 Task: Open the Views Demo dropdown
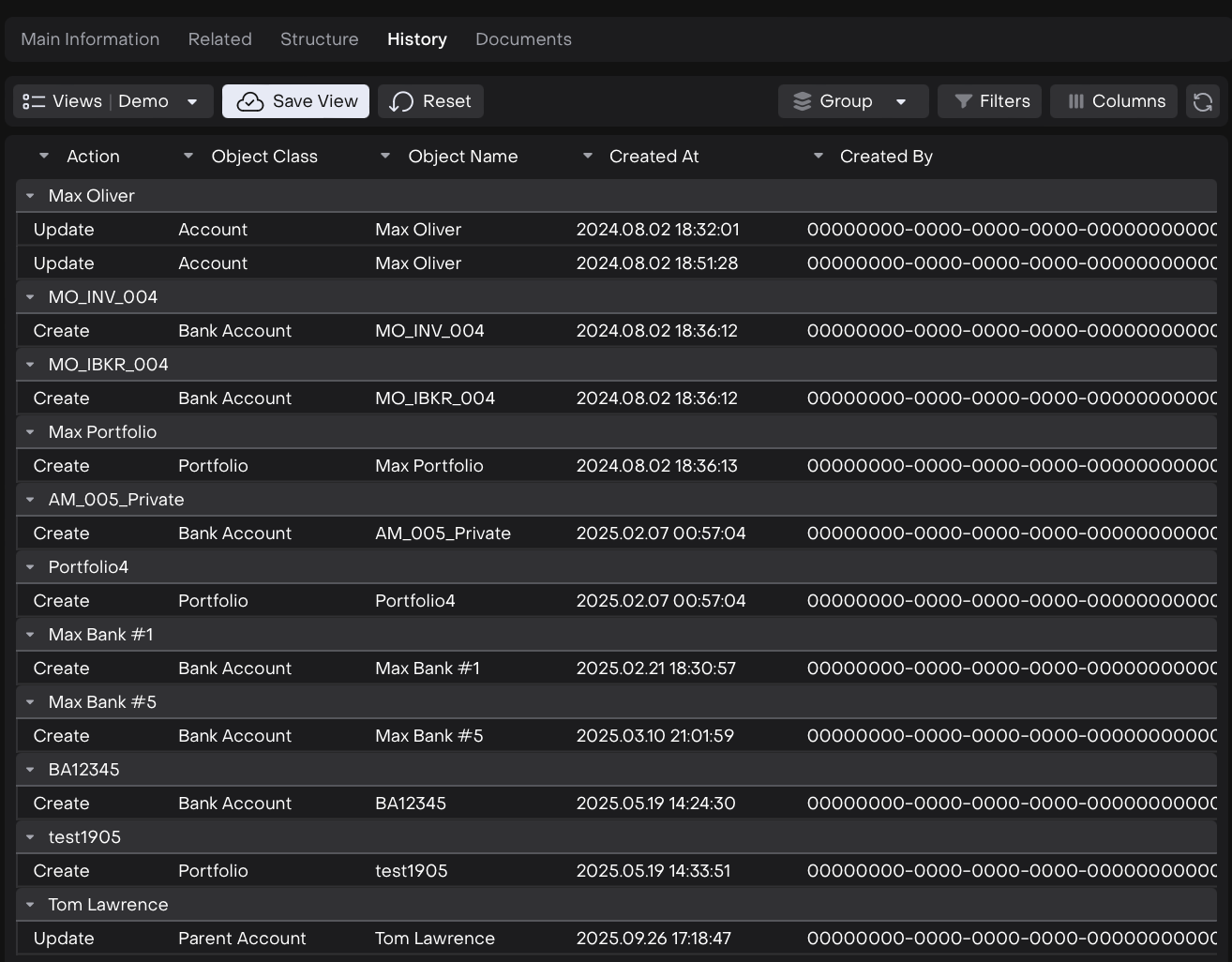tap(192, 101)
